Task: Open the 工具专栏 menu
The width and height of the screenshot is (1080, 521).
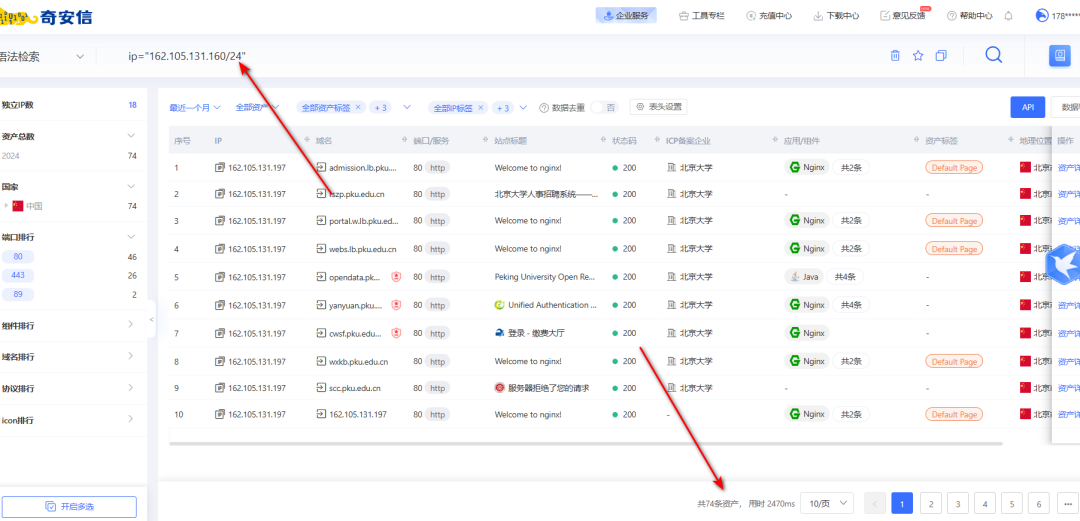Action: coord(702,16)
